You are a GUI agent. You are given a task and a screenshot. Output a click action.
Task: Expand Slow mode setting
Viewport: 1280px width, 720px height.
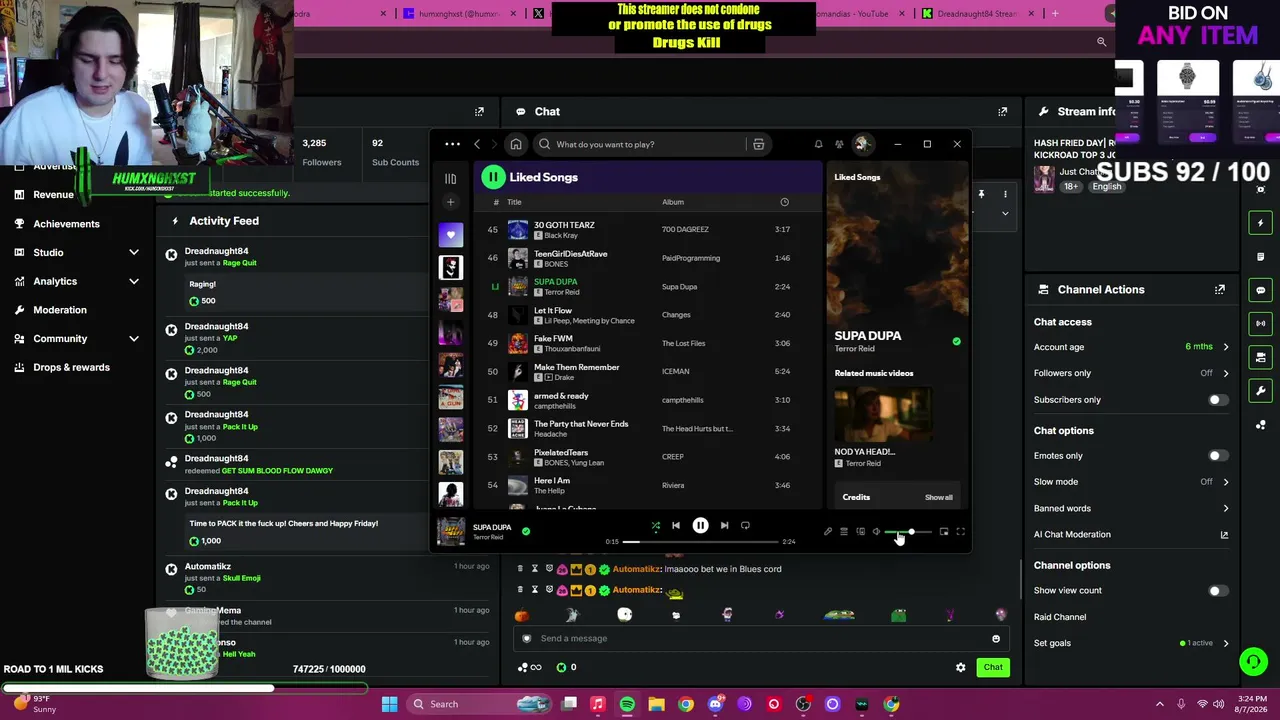(1226, 482)
